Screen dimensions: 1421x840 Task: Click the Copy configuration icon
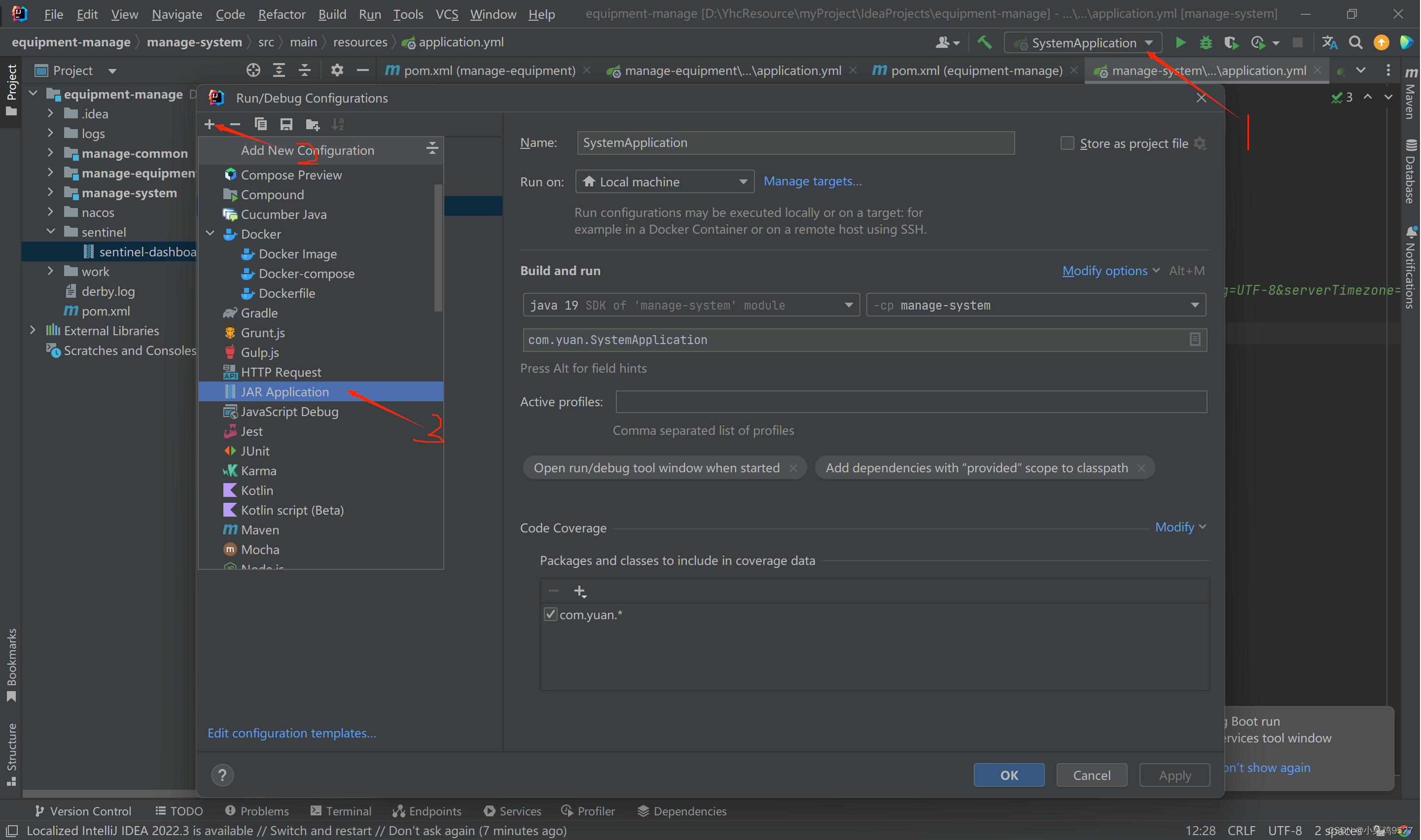[x=261, y=124]
